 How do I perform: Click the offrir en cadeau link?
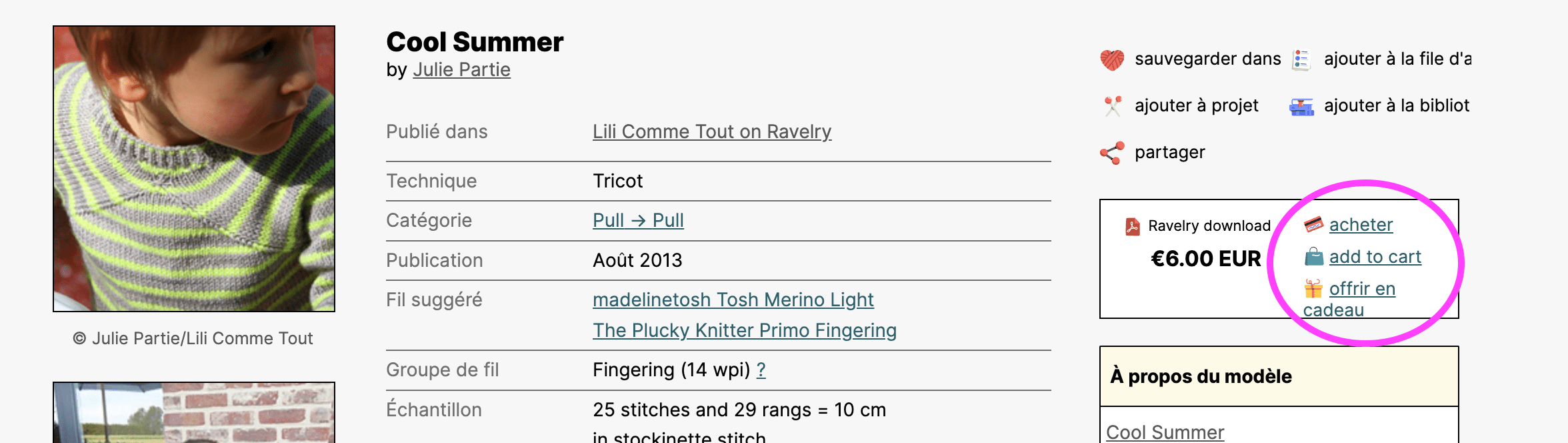click(x=1361, y=289)
